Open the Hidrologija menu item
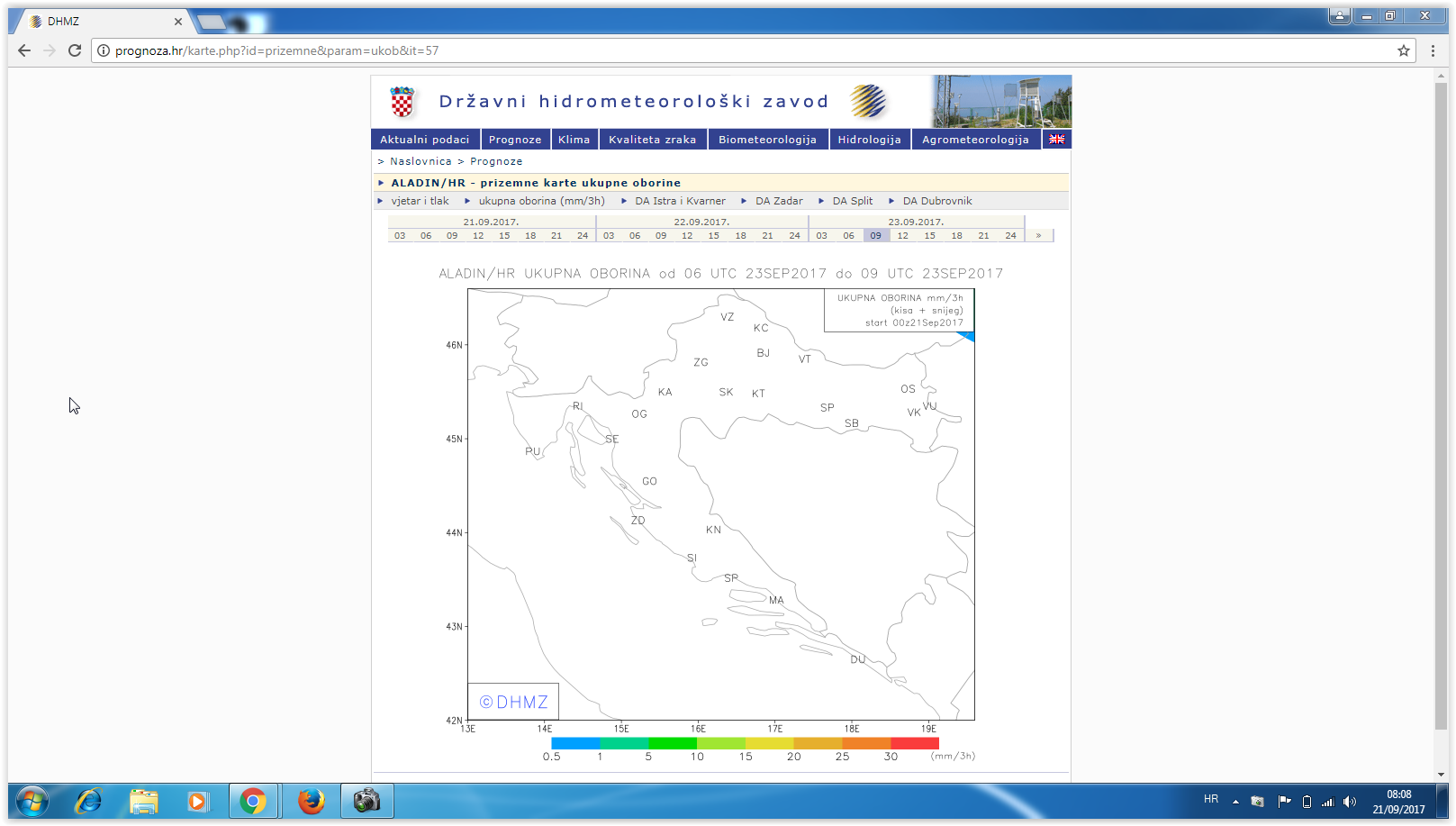The height and width of the screenshot is (826, 1456). click(869, 140)
